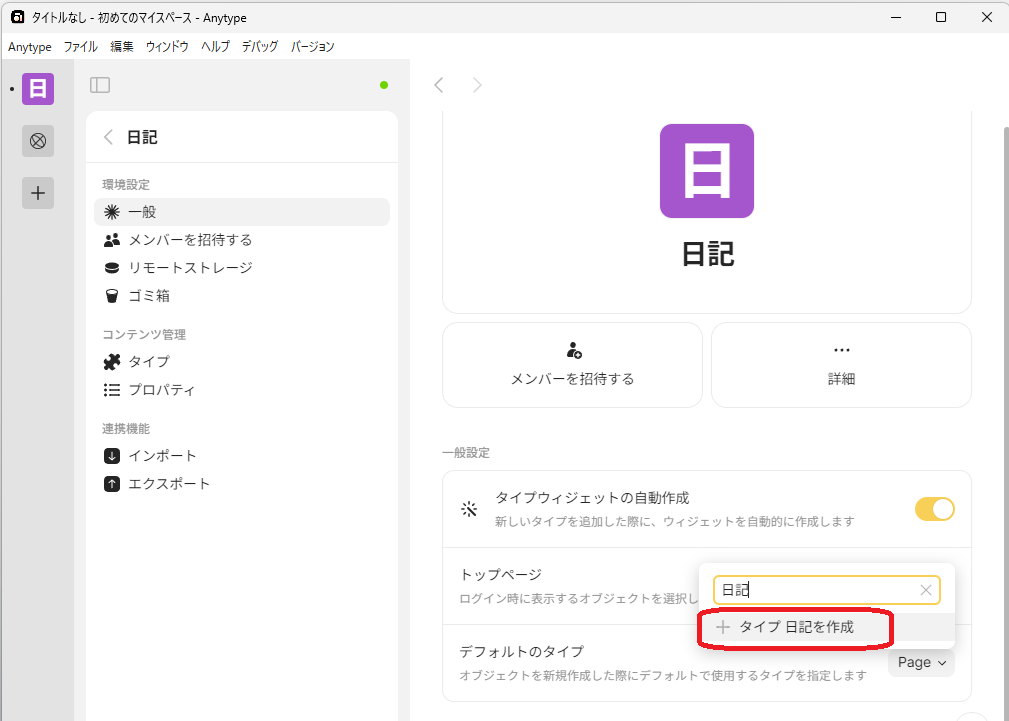Open the purple 日 space icon in the left rail
This screenshot has height=721, width=1009.
(38, 88)
